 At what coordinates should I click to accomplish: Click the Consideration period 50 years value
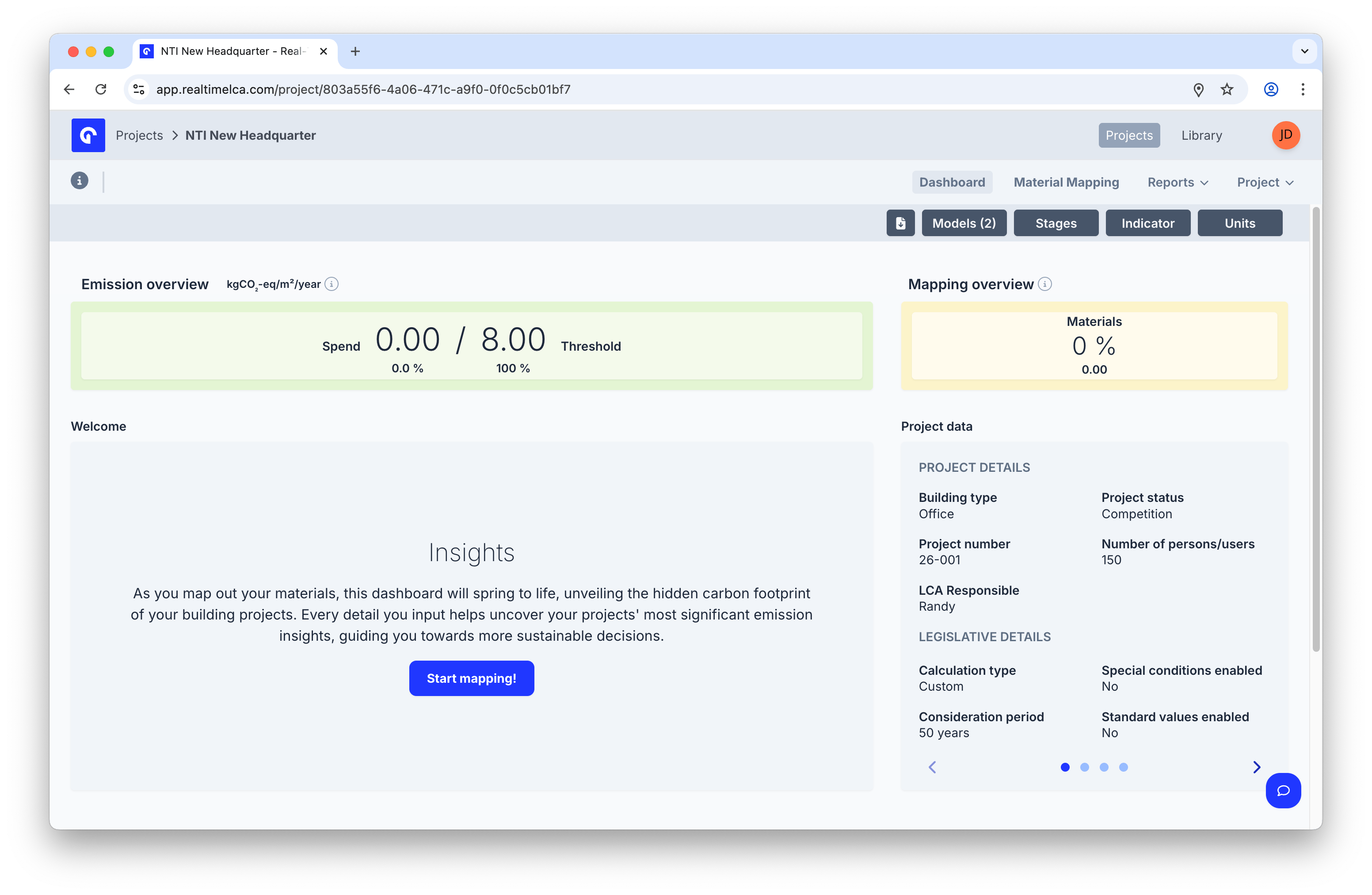(x=944, y=733)
